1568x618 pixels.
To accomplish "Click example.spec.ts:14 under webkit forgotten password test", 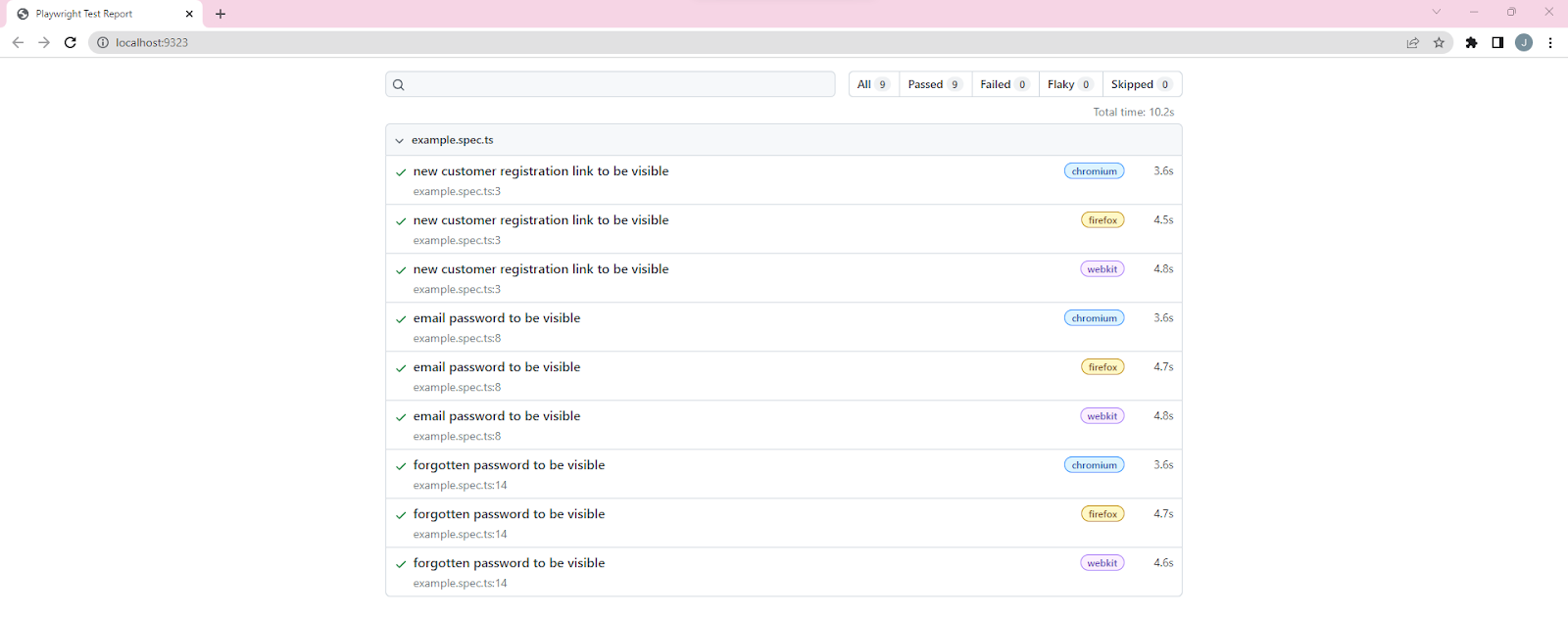I will [461, 584].
